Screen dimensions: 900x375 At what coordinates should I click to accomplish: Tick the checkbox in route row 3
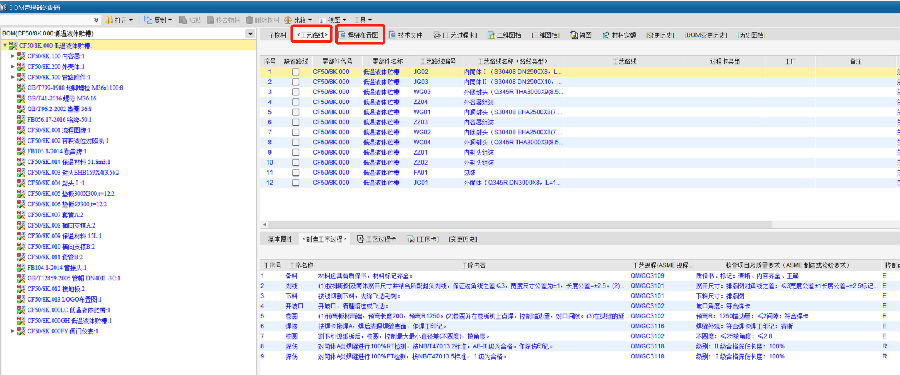(x=296, y=92)
